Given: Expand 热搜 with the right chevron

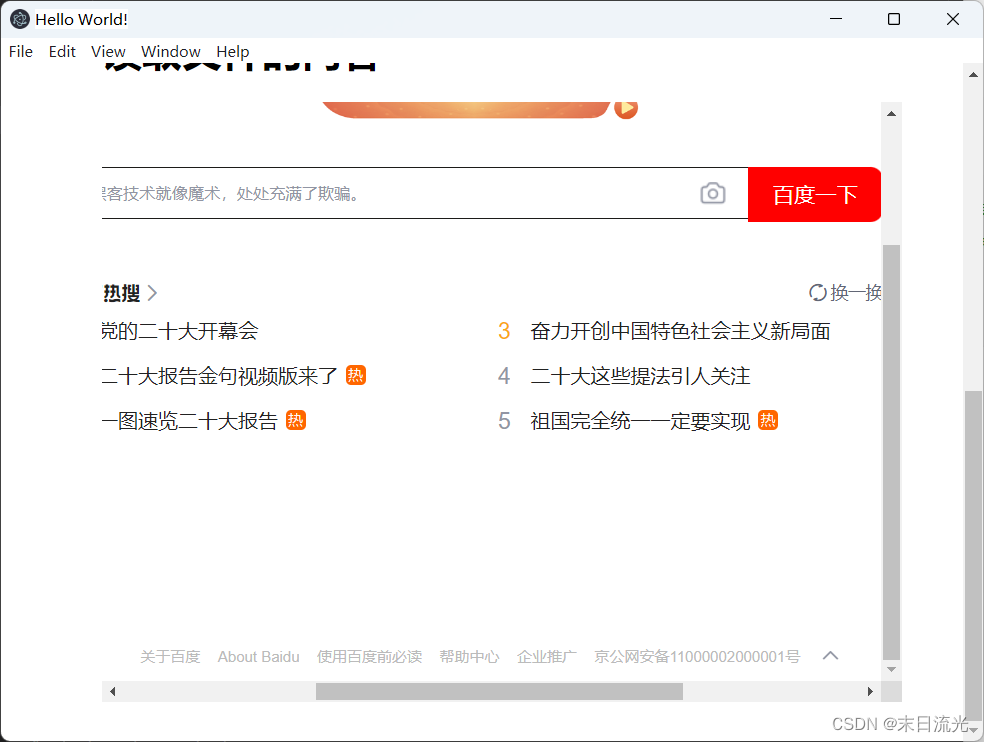Looking at the screenshot, I should point(152,293).
